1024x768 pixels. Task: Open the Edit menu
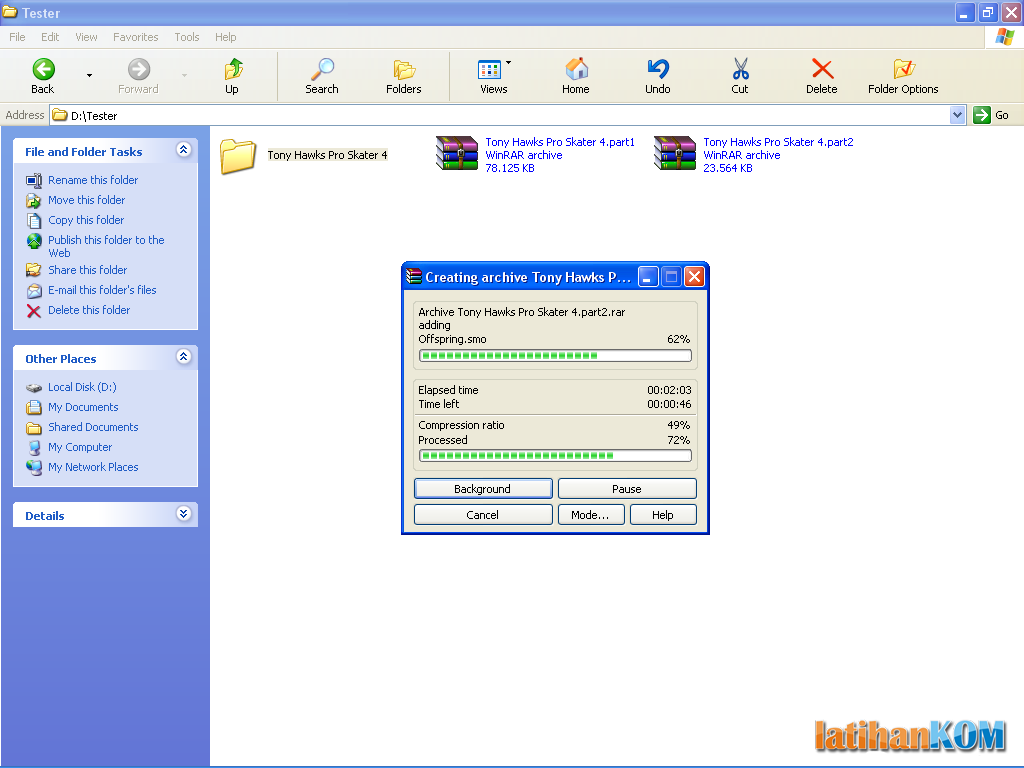point(50,37)
